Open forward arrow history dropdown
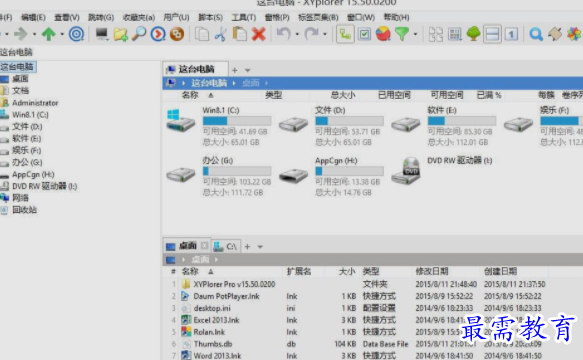Screen dimensions: 583x360 tap(34, 34)
